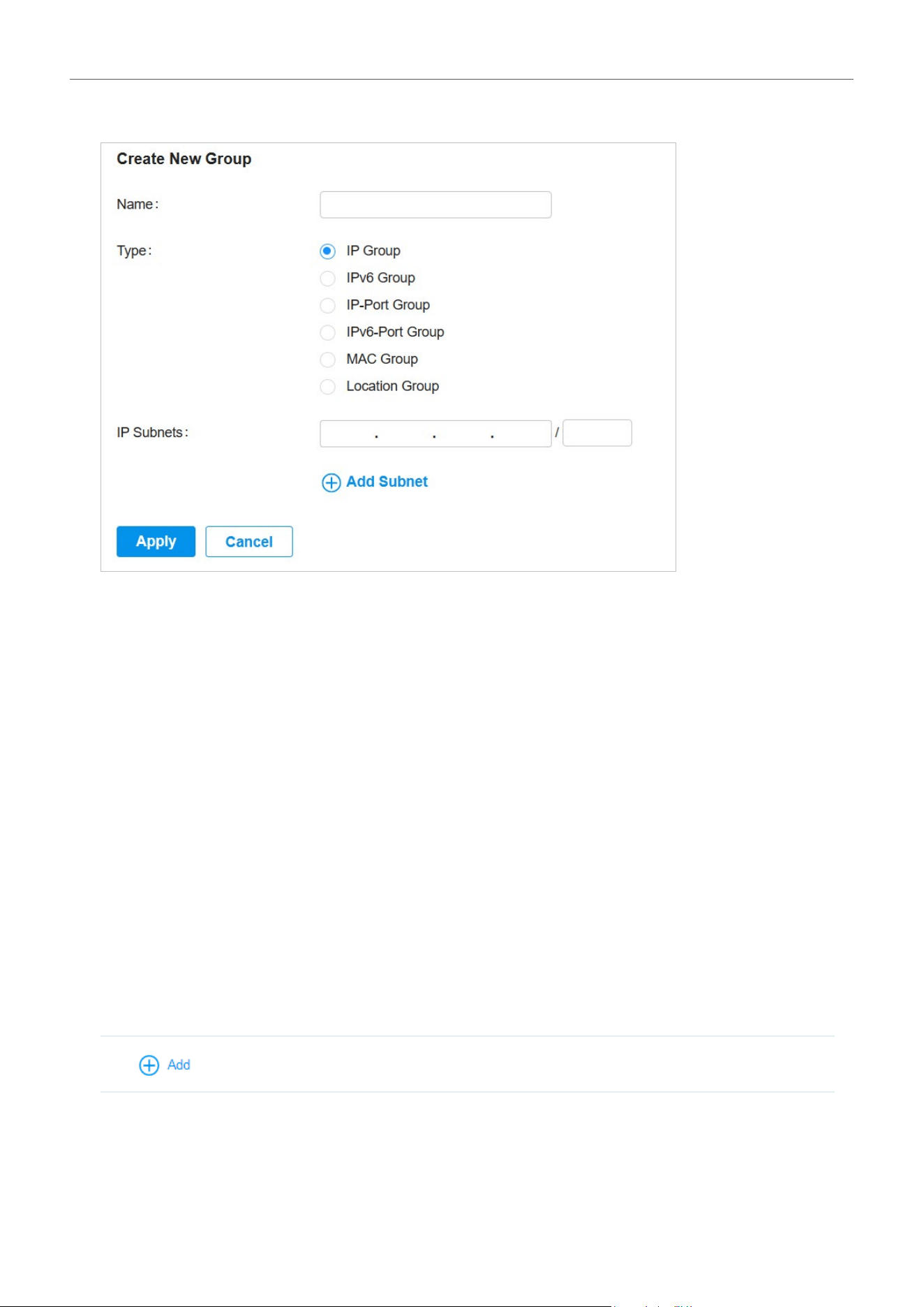
Task: Click the subnet mask length field
Action: tap(597, 433)
